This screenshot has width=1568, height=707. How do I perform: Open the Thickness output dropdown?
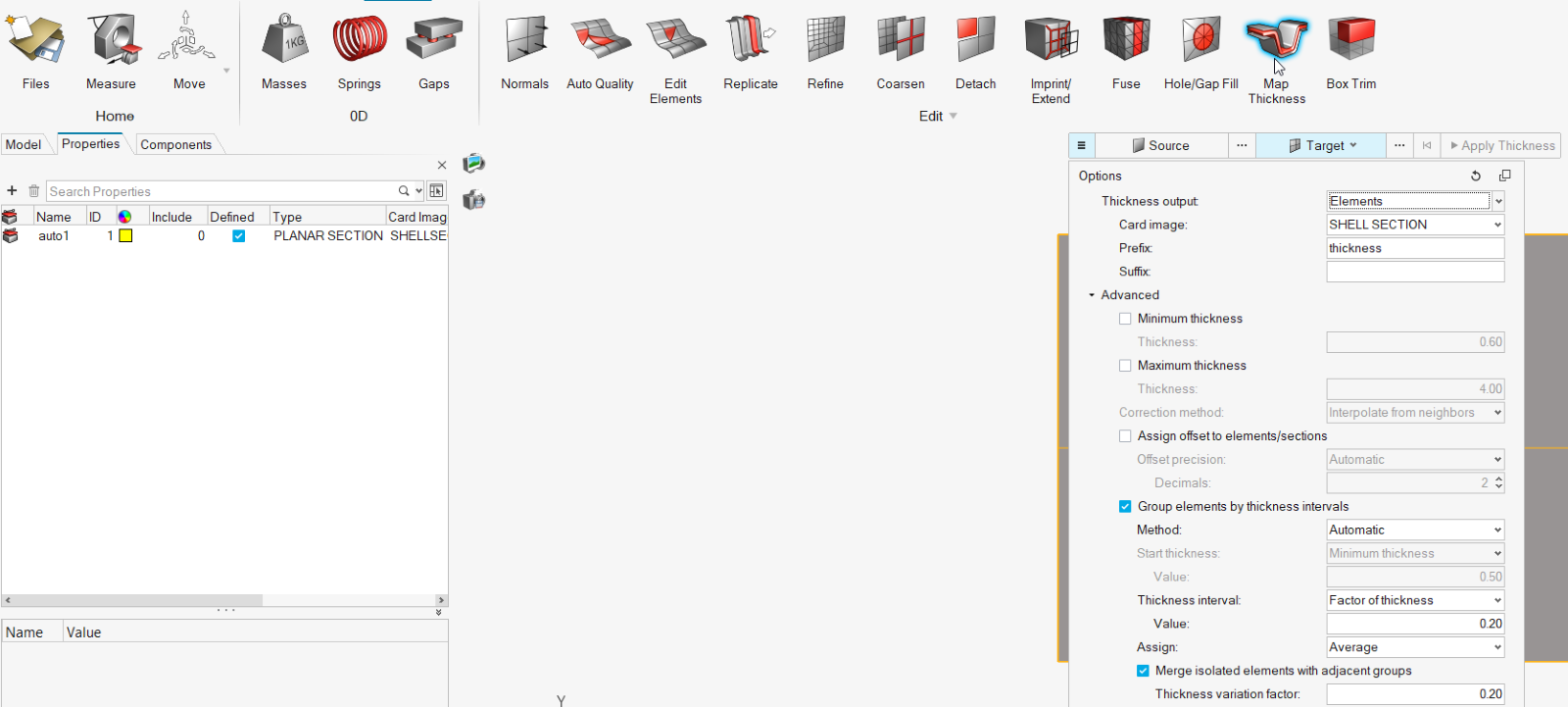(x=1415, y=201)
